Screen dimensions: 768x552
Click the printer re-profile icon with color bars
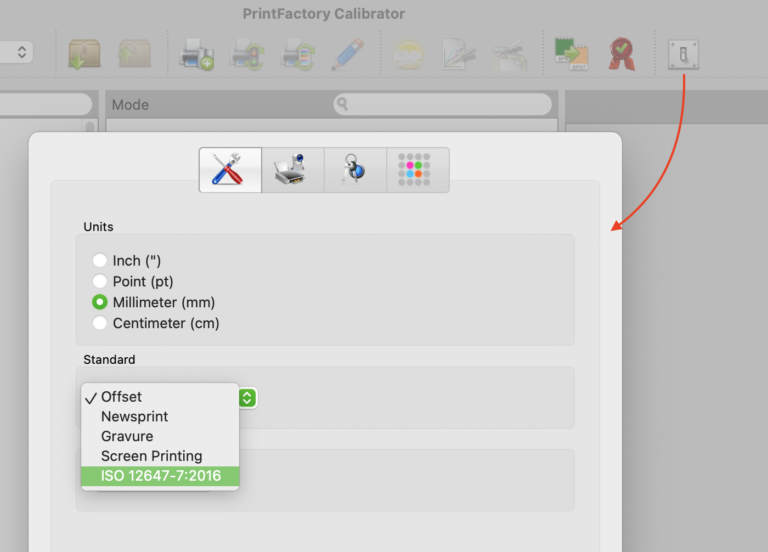(x=298, y=55)
